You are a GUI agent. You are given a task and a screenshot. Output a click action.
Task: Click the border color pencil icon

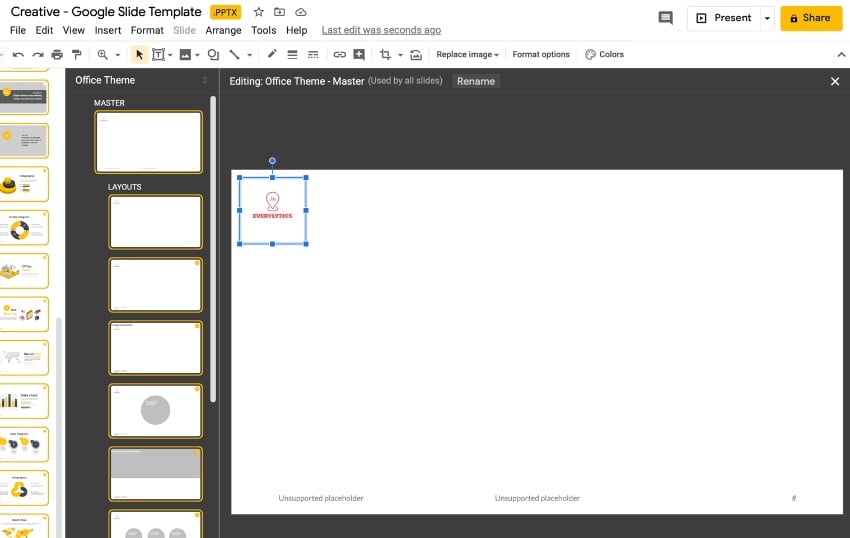272,55
